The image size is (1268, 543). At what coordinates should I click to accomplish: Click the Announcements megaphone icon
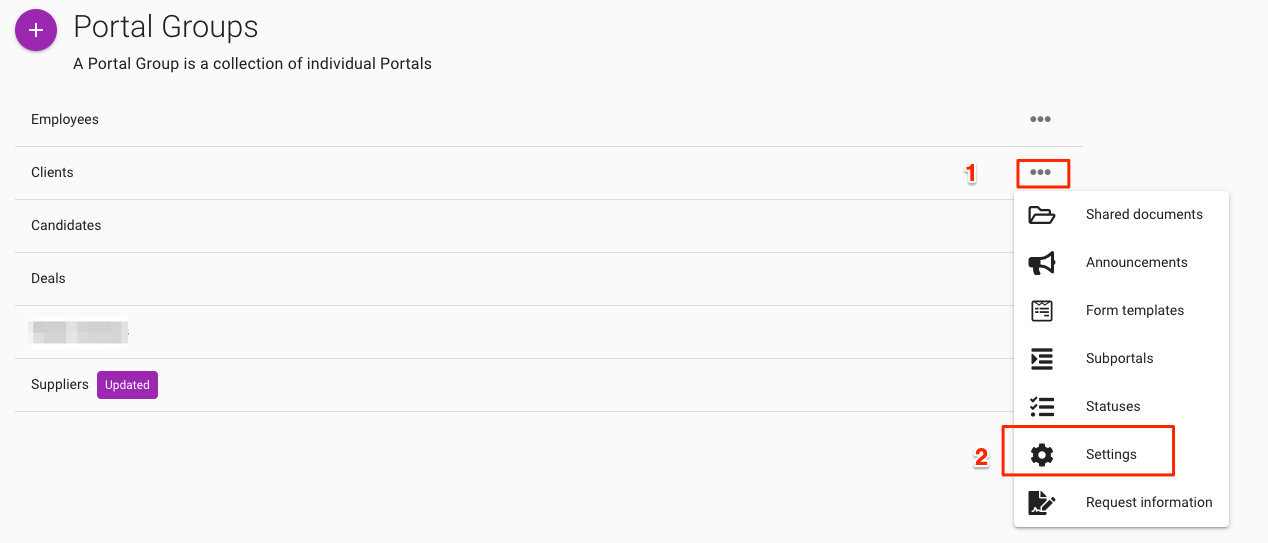[x=1042, y=263]
